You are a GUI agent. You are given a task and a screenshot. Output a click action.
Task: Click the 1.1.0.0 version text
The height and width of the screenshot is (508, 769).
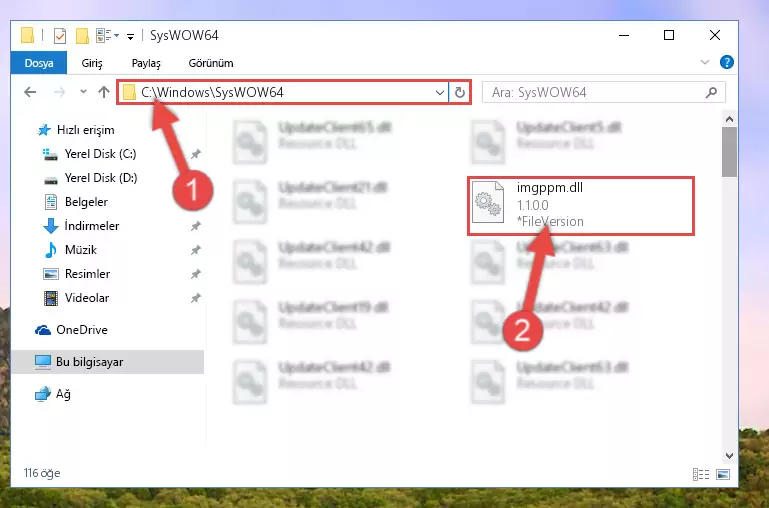pos(533,205)
